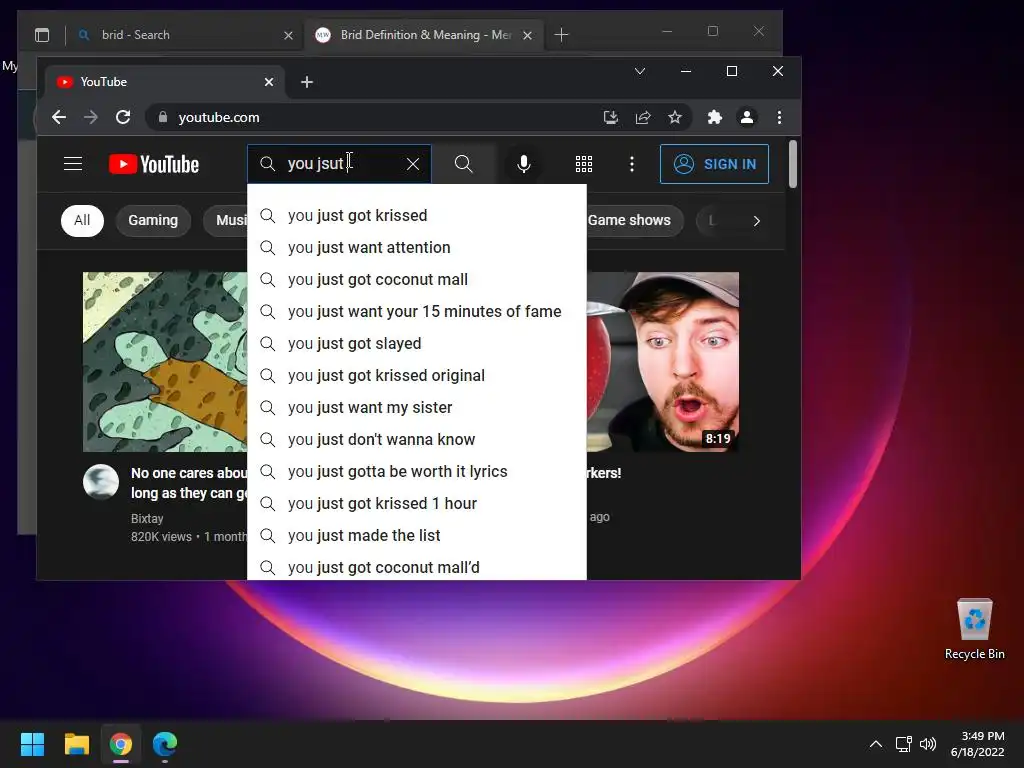The width and height of the screenshot is (1024, 768).
Task: Choose 'you just got krissed original' suggestion
Action: (x=417, y=376)
